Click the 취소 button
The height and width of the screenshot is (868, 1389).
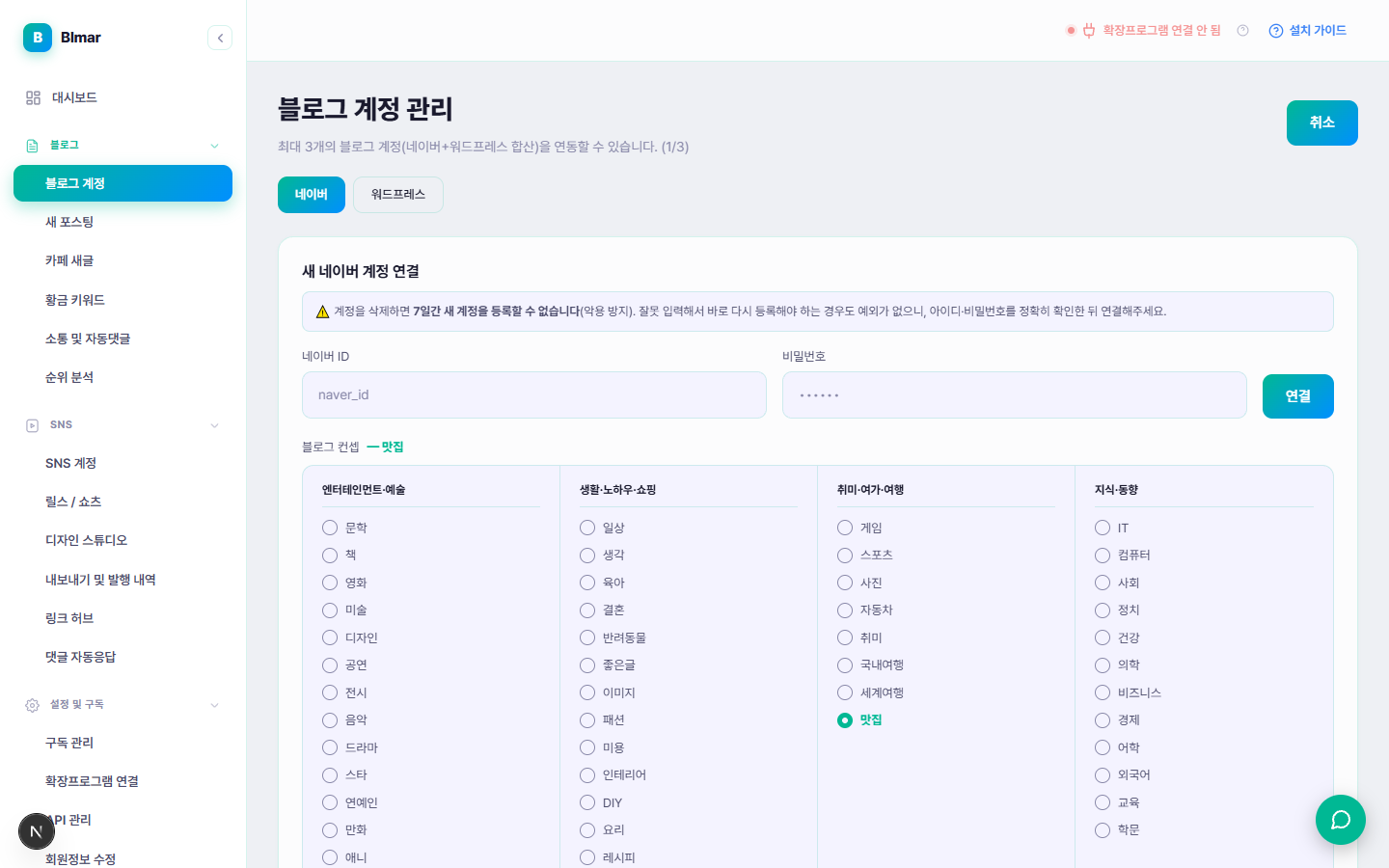pos(1322,122)
